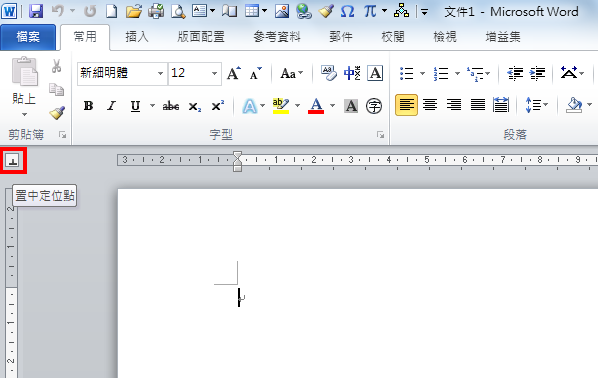Image resolution: width=598 pixels, height=378 pixels.
Task: Open the 增益集 Add-ins tab
Action: pos(503,37)
